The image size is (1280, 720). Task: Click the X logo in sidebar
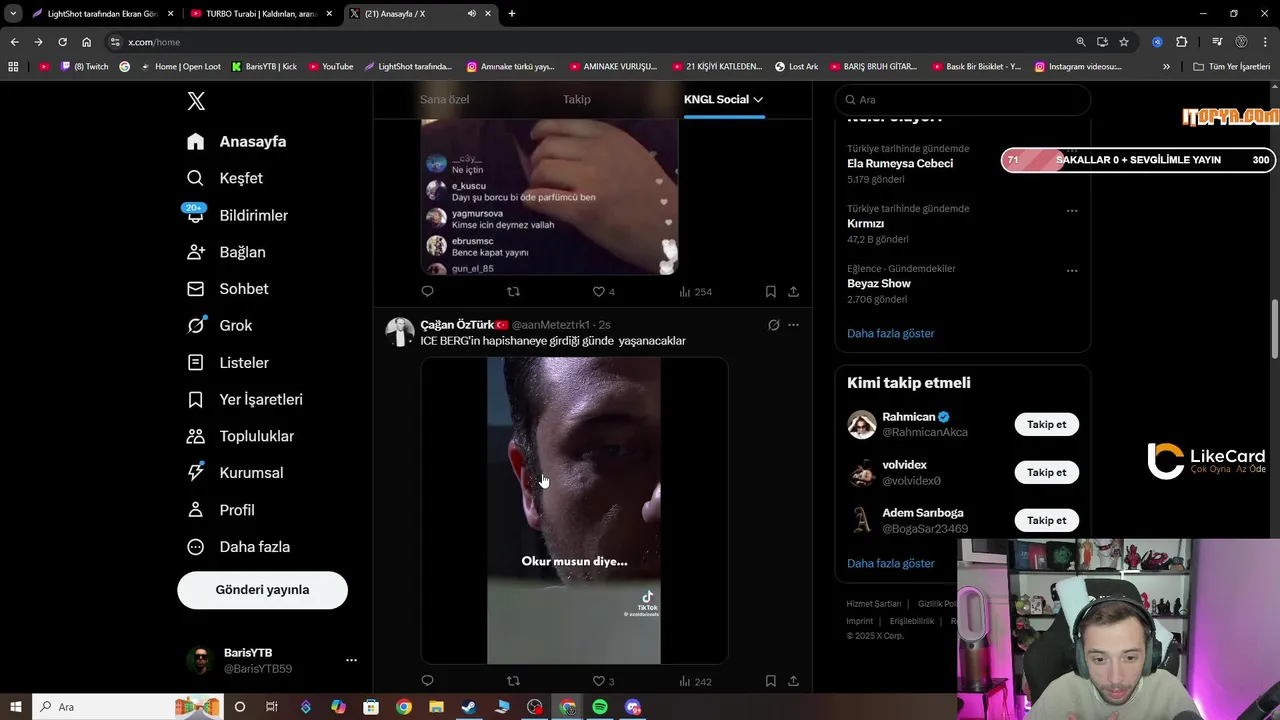point(196,101)
